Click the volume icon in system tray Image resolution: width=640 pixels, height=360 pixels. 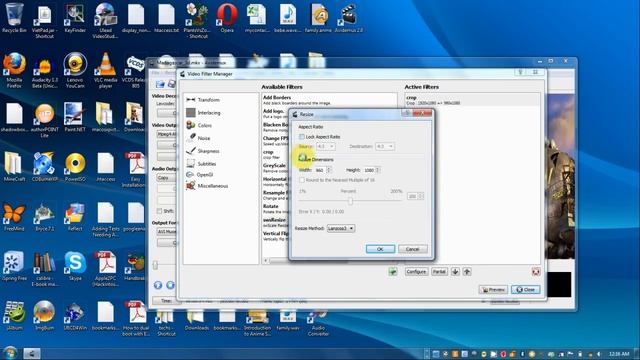599,354
